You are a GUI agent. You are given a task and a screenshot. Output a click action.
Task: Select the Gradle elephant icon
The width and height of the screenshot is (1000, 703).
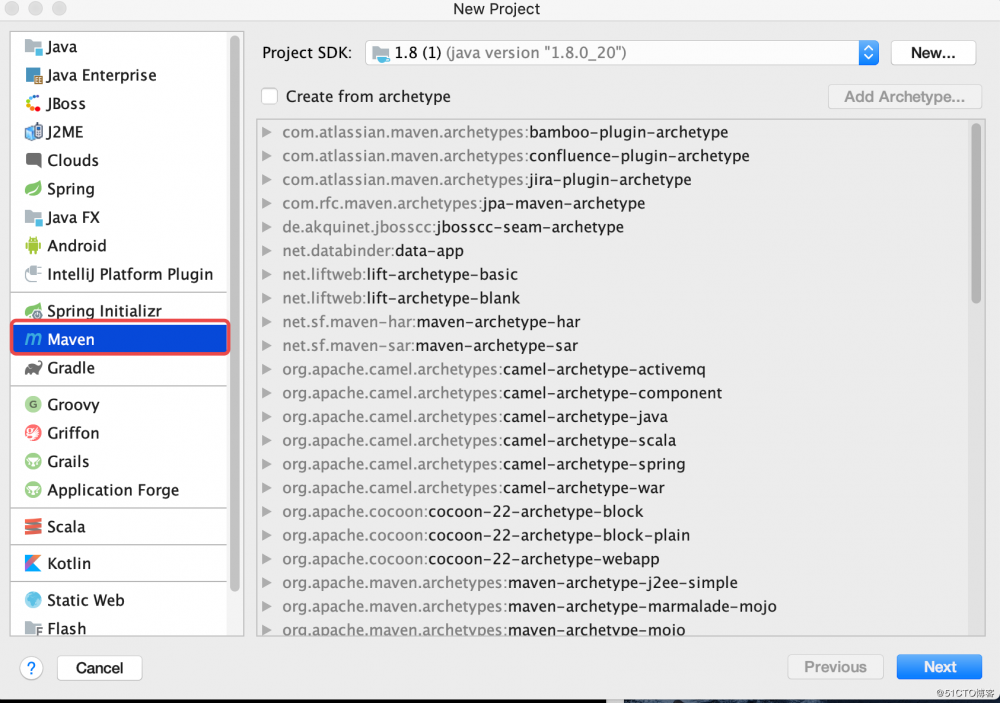coord(33,368)
